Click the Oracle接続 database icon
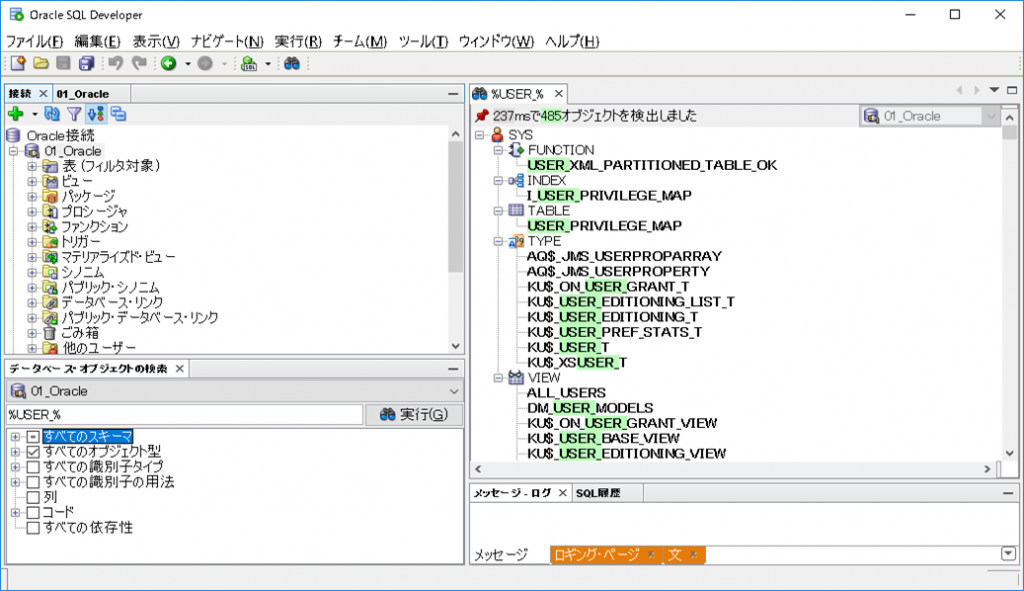This screenshot has width=1024, height=591. (x=13, y=136)
